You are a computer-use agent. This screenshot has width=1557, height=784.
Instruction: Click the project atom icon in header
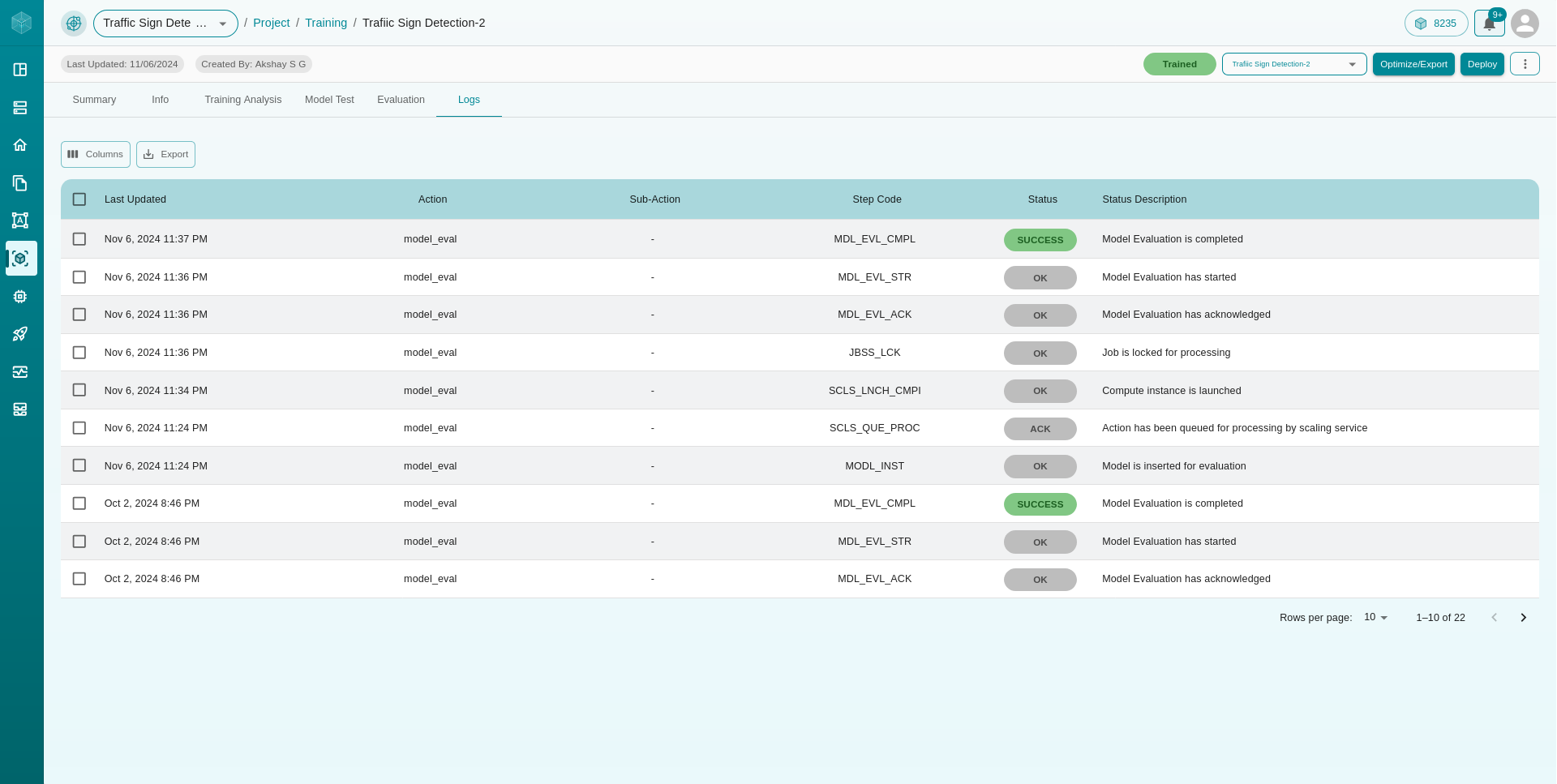pos(74,24)
